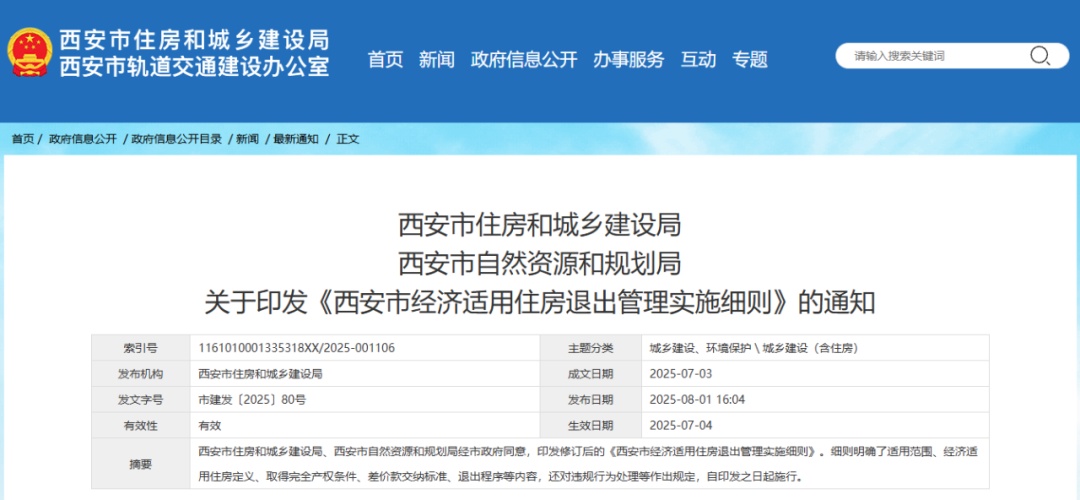
Task: Click the 发布机构 label cell
Action: click(x=141, y=374)
